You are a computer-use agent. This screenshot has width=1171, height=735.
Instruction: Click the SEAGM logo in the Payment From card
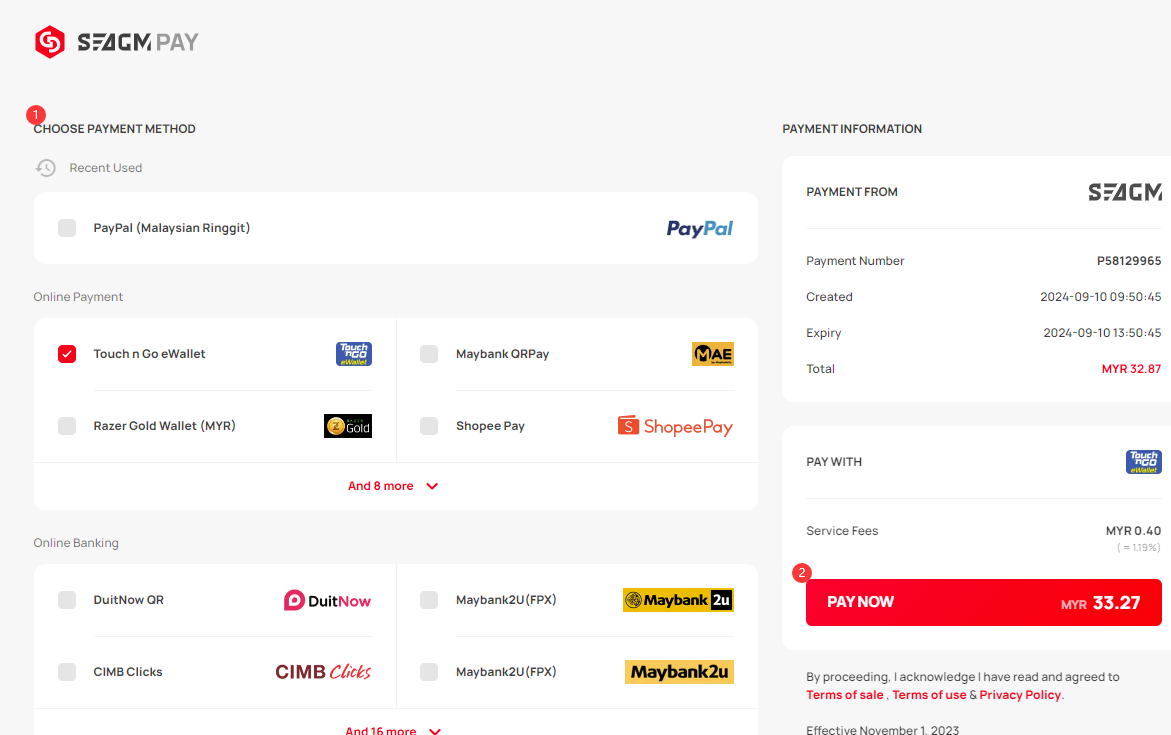pos(1125,192)
